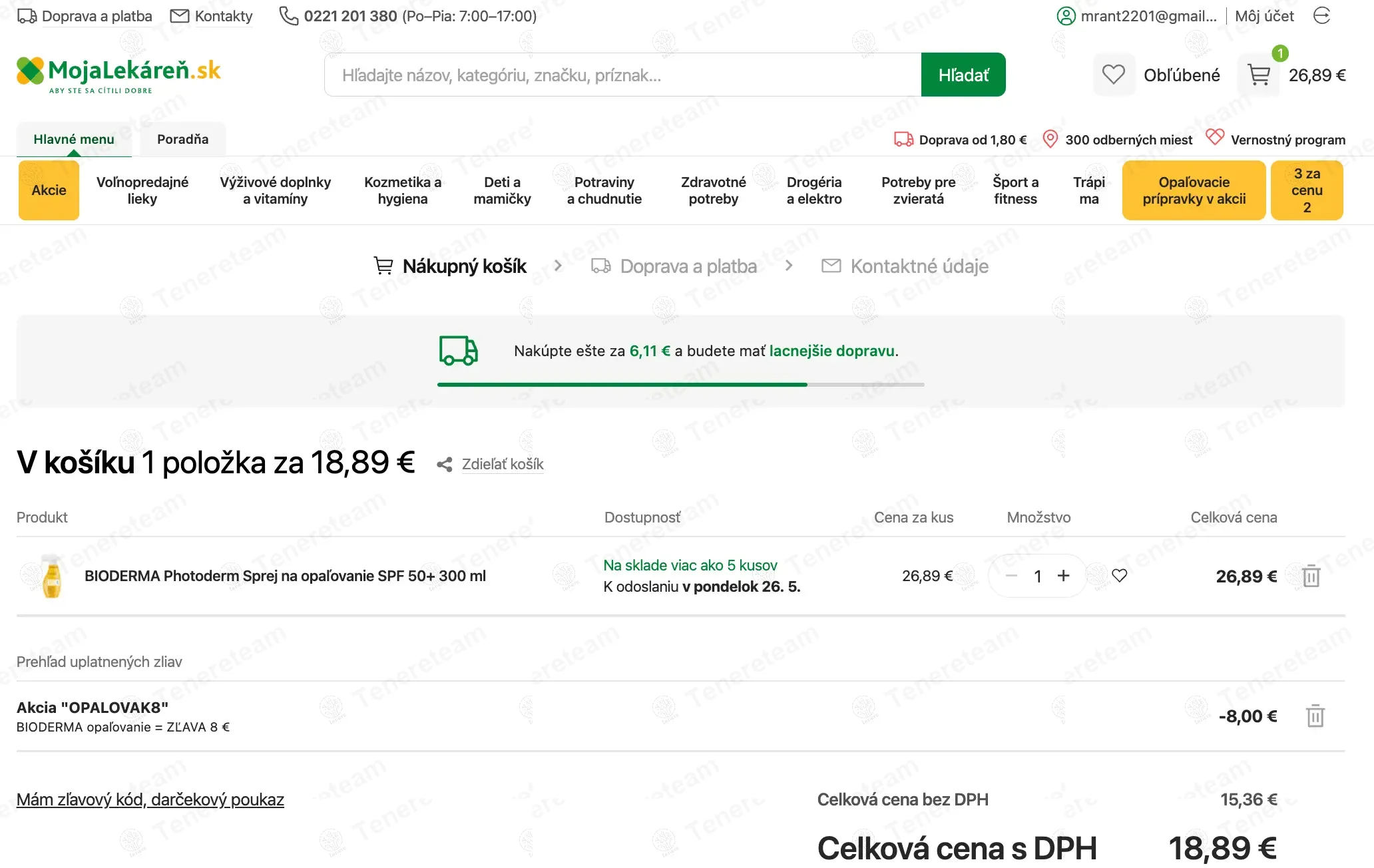
Task: Click the phone icon next to 0221 201 380
Action: click(x=288, y=16)
